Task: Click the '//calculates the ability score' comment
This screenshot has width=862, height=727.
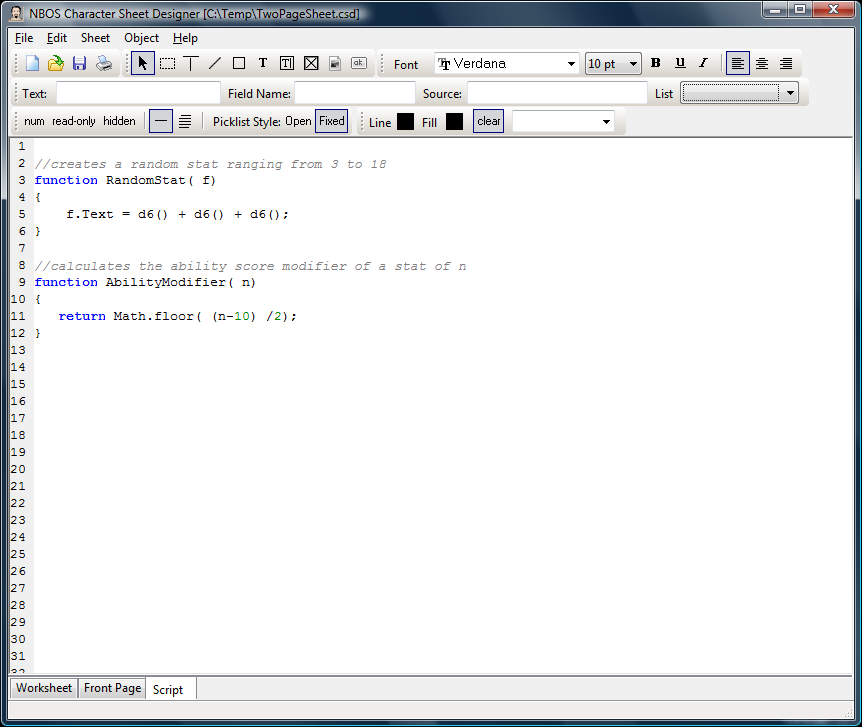Action: point(250,266)
